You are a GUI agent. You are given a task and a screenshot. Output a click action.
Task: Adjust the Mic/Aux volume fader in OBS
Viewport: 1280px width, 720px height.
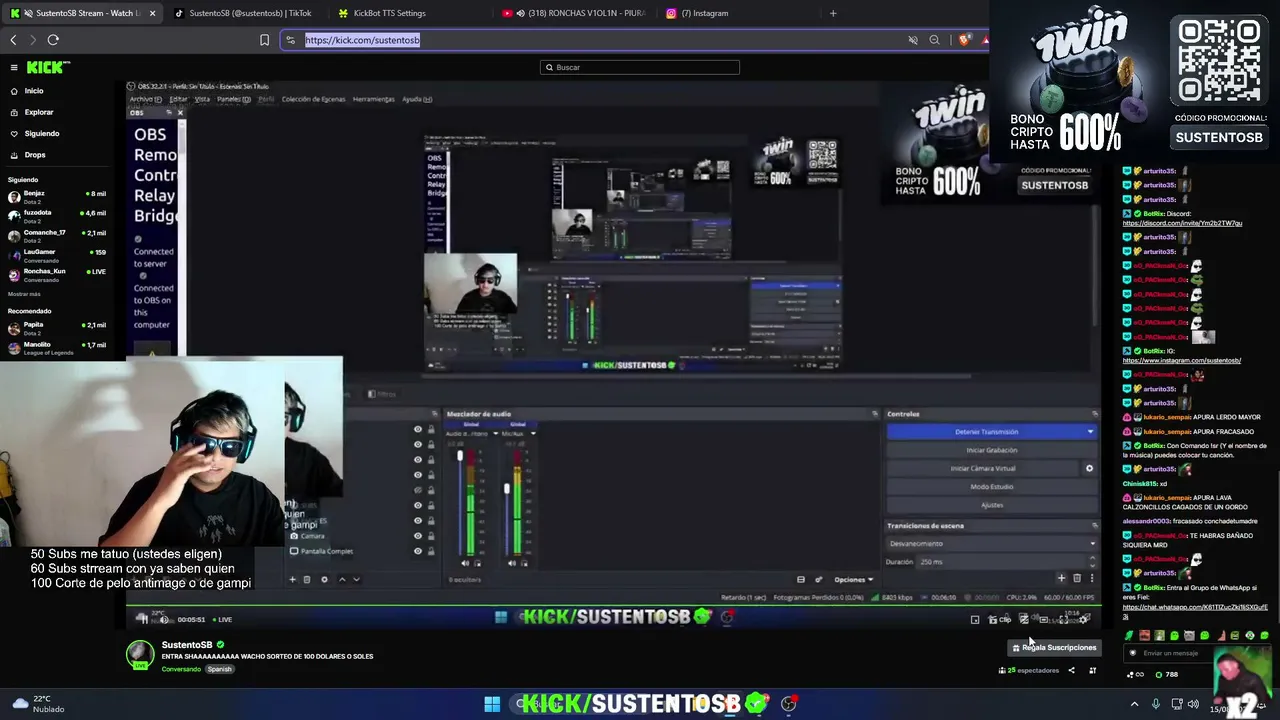[x=506, y=489]
